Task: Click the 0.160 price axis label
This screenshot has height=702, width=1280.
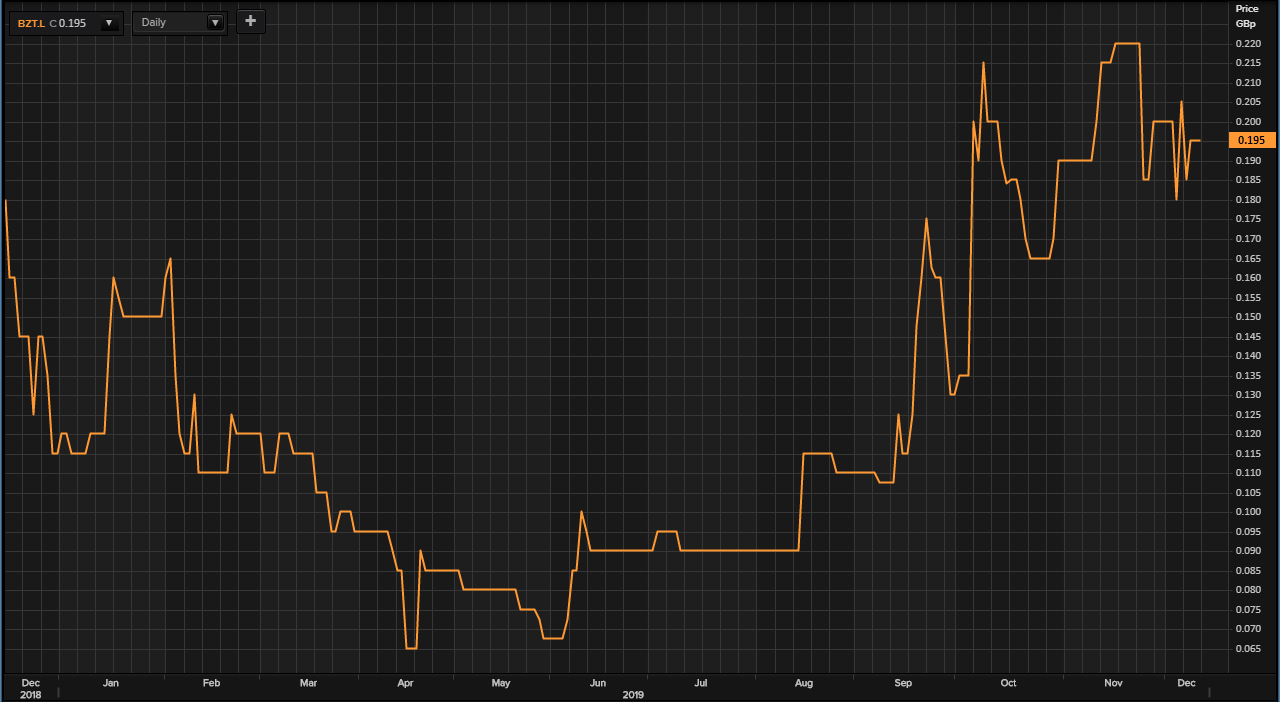Action: (x=1248, y=278)
